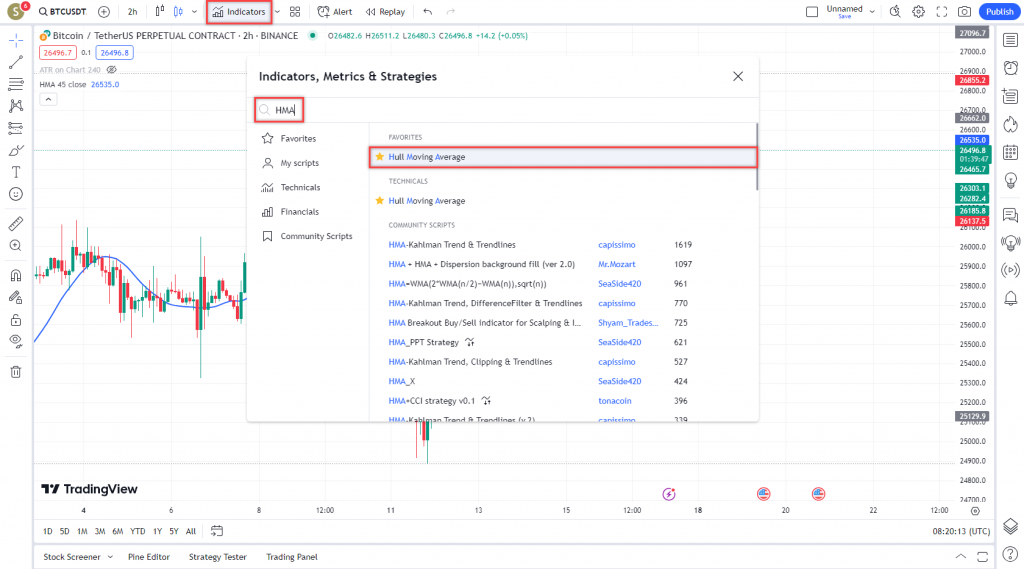
Task: Enter fullscreen mode
Action: pos(942,12)
